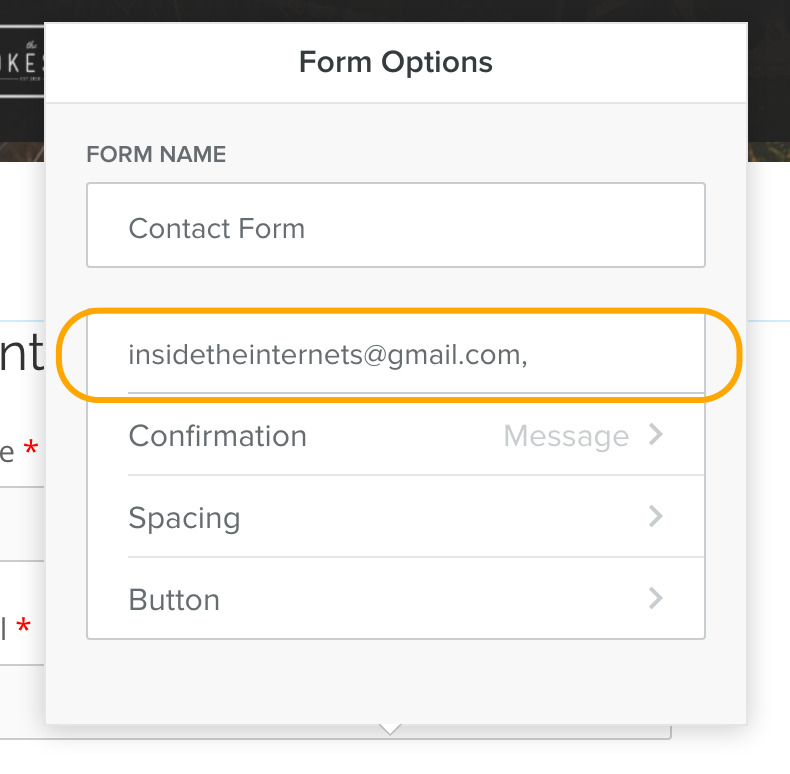Click the Confirmation row chevron arrow
790x774 pixels.
click(655, 435)
